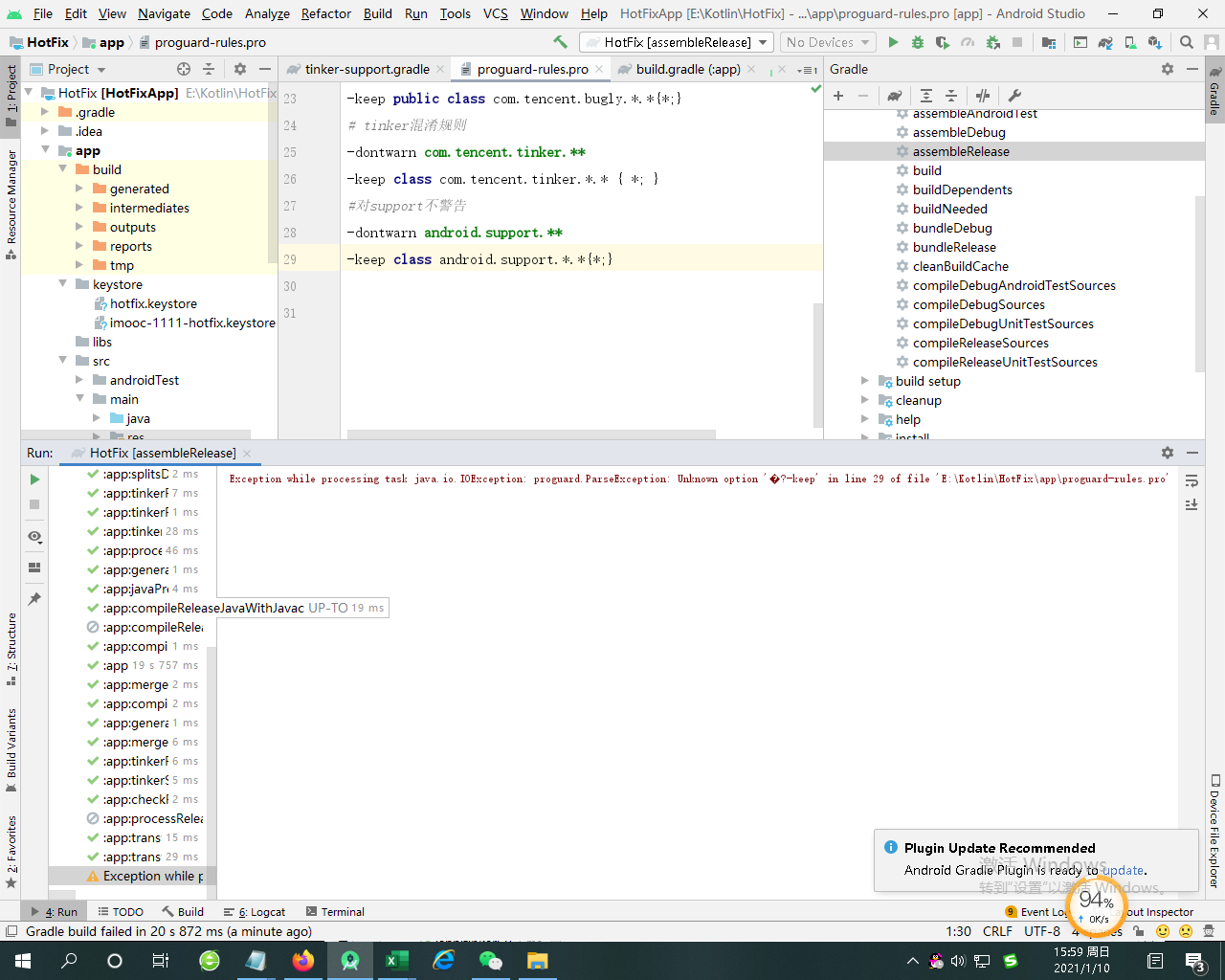Open AVD Manager from toolbar

1130,42
